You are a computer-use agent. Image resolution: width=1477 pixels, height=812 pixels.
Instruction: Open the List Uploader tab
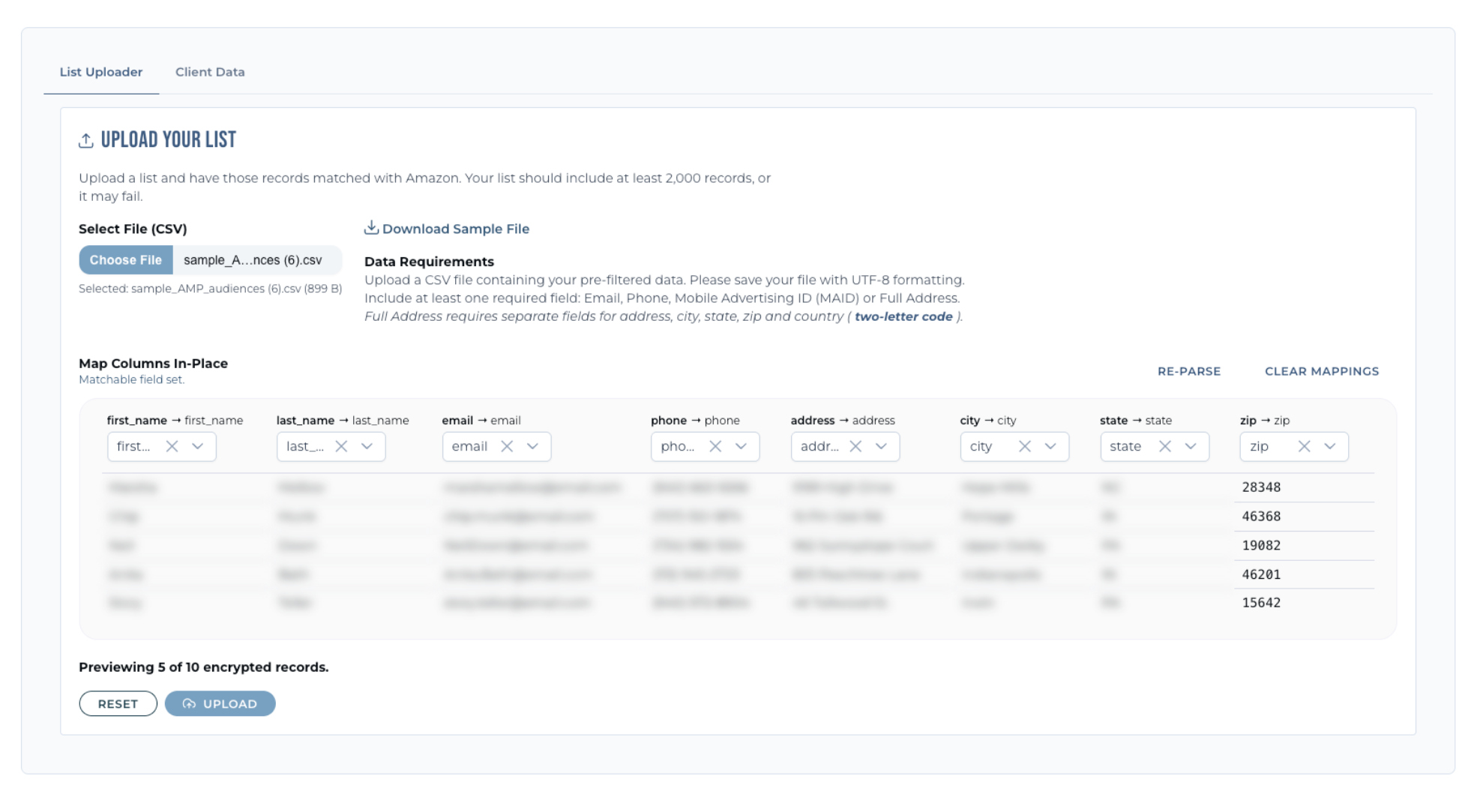click(x=101, y=72)
